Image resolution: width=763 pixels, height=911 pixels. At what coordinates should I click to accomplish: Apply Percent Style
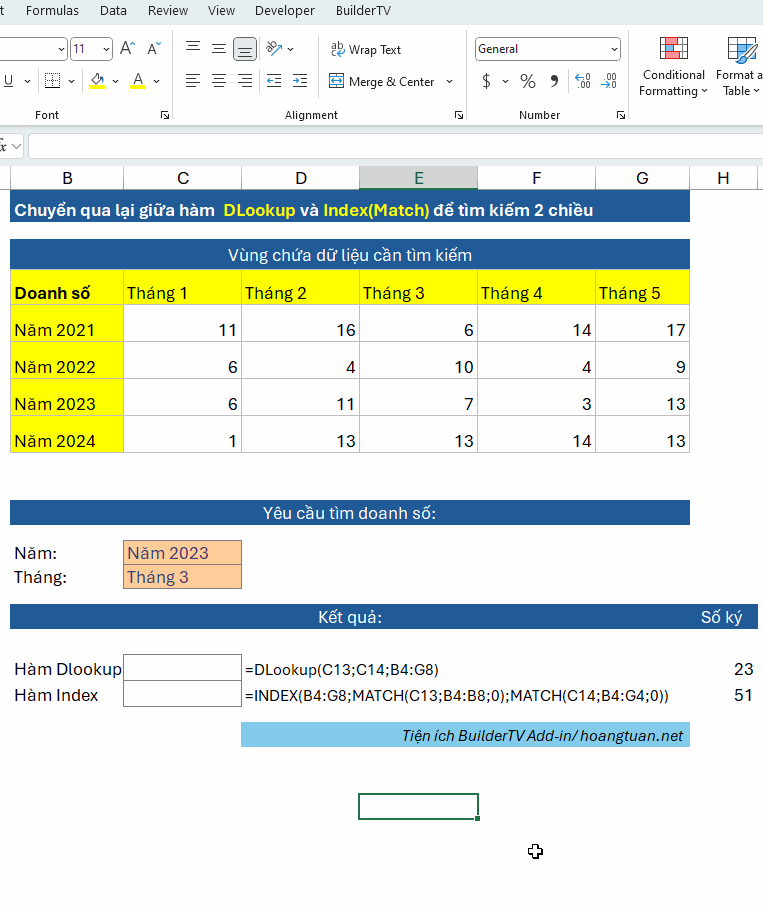(x=528, y=81)
